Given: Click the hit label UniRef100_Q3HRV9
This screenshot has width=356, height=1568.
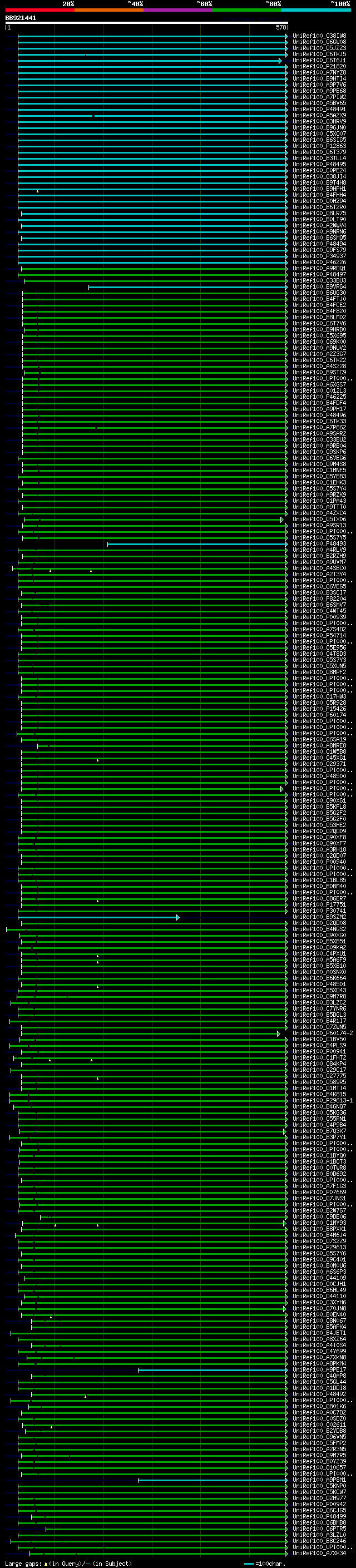Looking at the screenshot, I should pyautogui.click(x=319, y=122).
